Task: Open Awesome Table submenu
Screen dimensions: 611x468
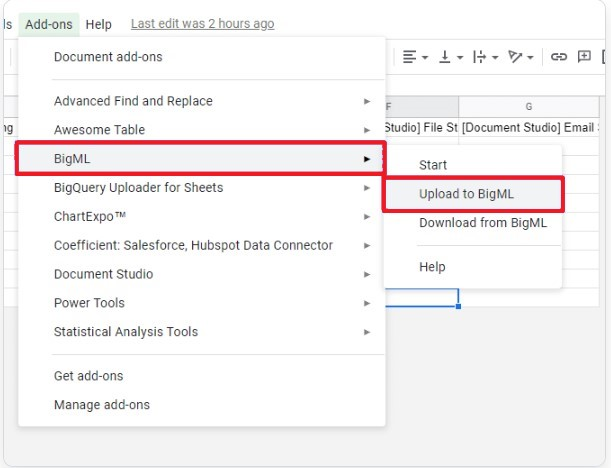Action: (x=202, y=130)
